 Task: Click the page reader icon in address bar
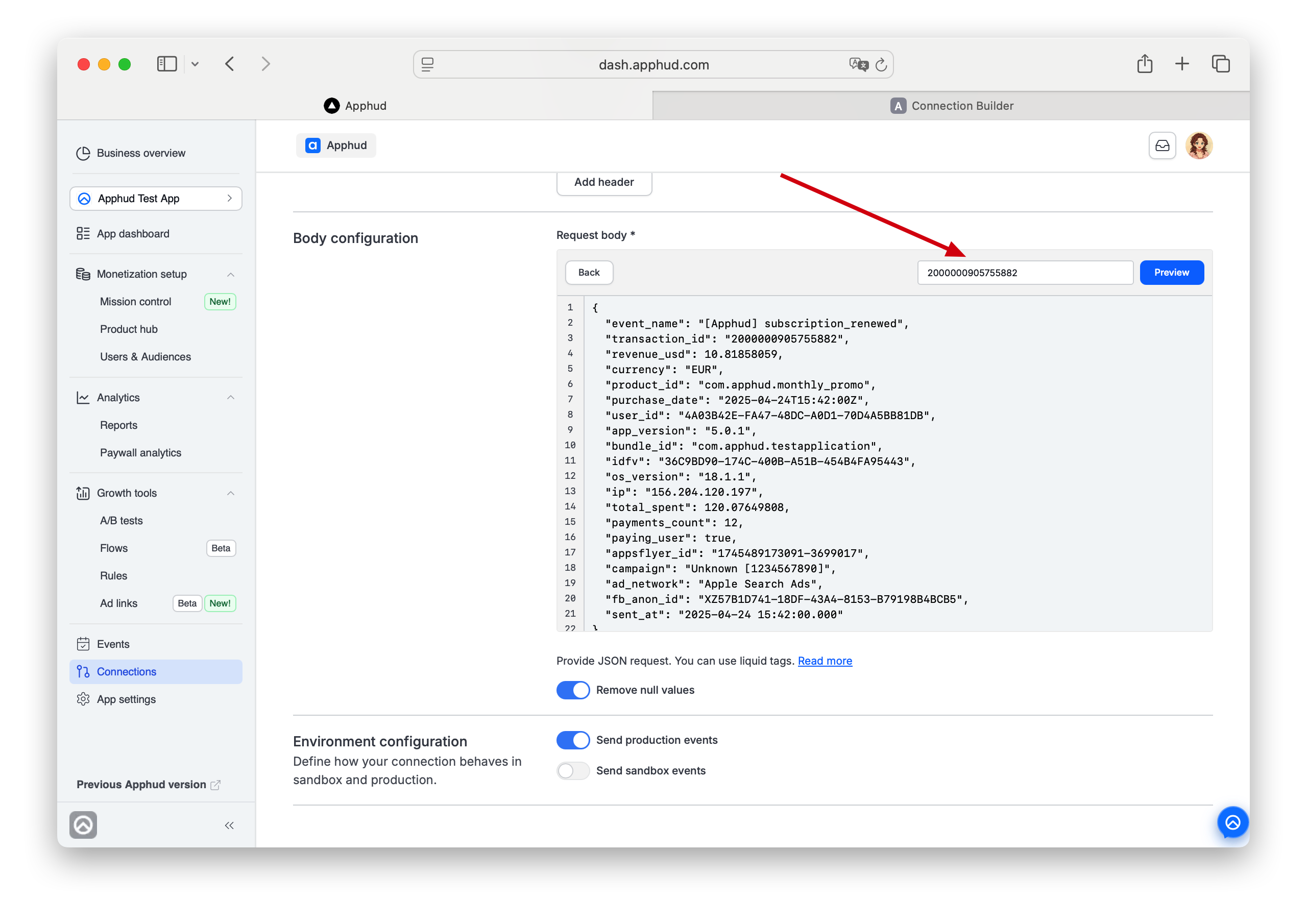(x=427, y=64)
